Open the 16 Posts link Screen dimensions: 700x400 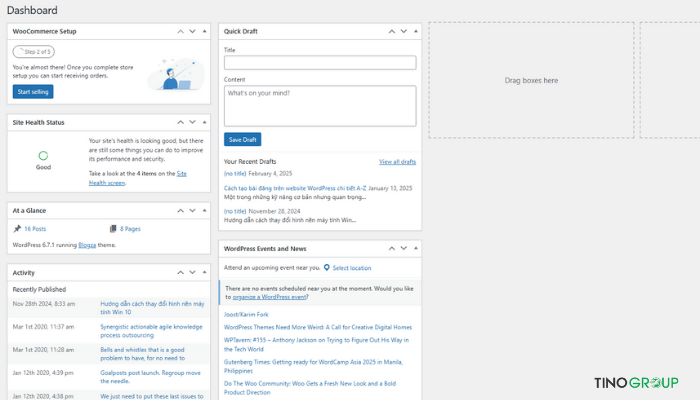coord(35,229)
